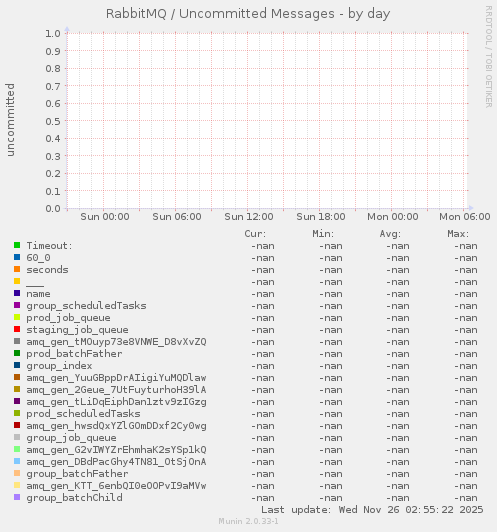The width and height of the screenshot is (497, 532).
Task: Click the group_index legend label
Action: [59, 366]
